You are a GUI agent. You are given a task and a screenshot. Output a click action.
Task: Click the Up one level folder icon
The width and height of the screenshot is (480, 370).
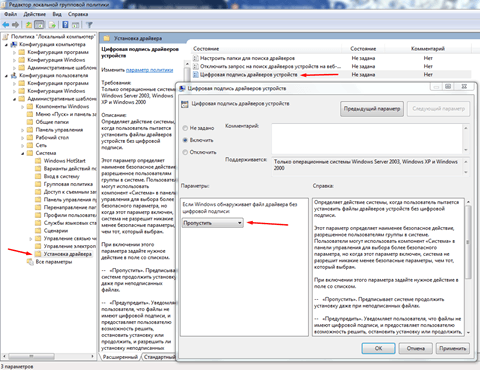pyautogui.click(x=29, y=25)
